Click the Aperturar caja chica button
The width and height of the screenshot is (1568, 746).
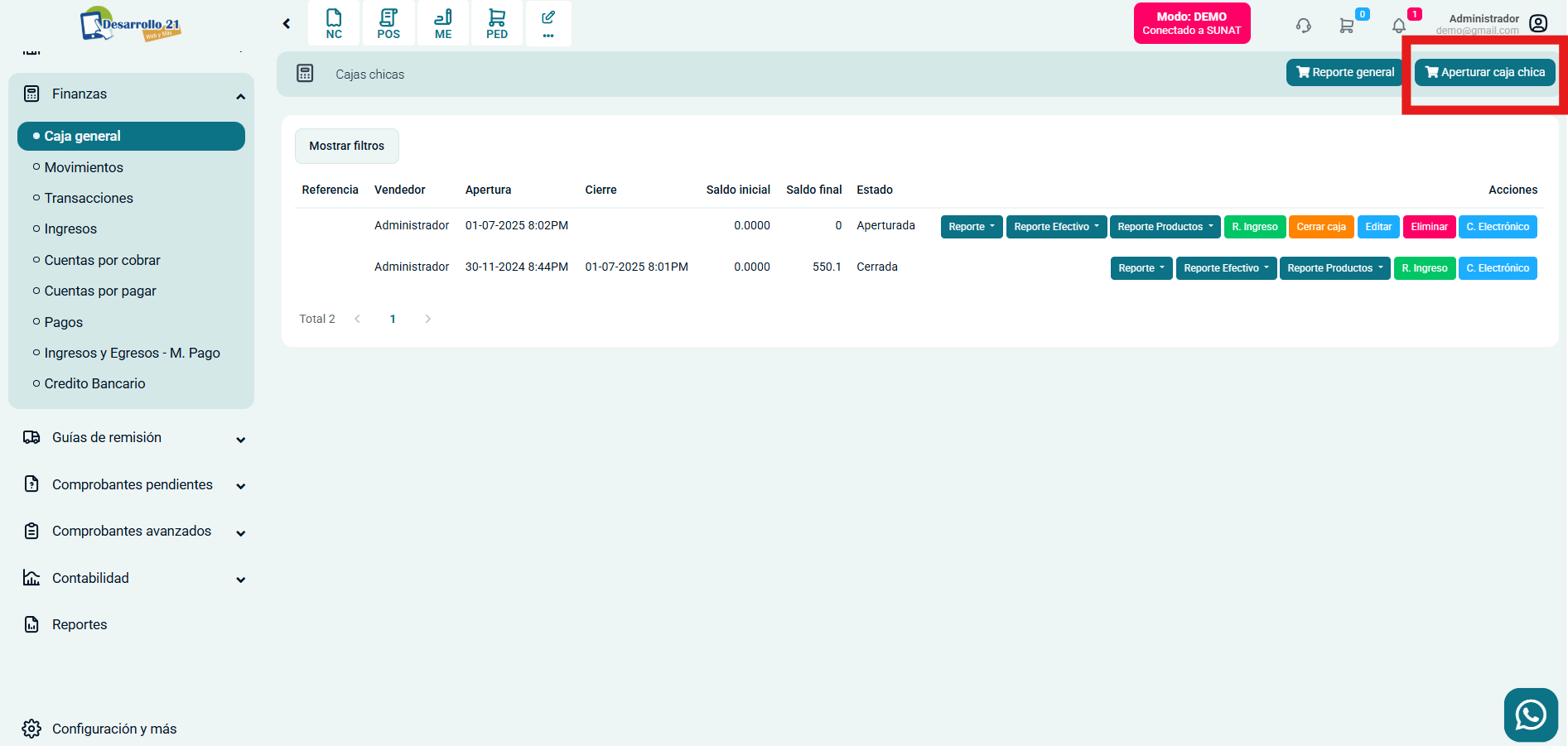point(1484,73)
